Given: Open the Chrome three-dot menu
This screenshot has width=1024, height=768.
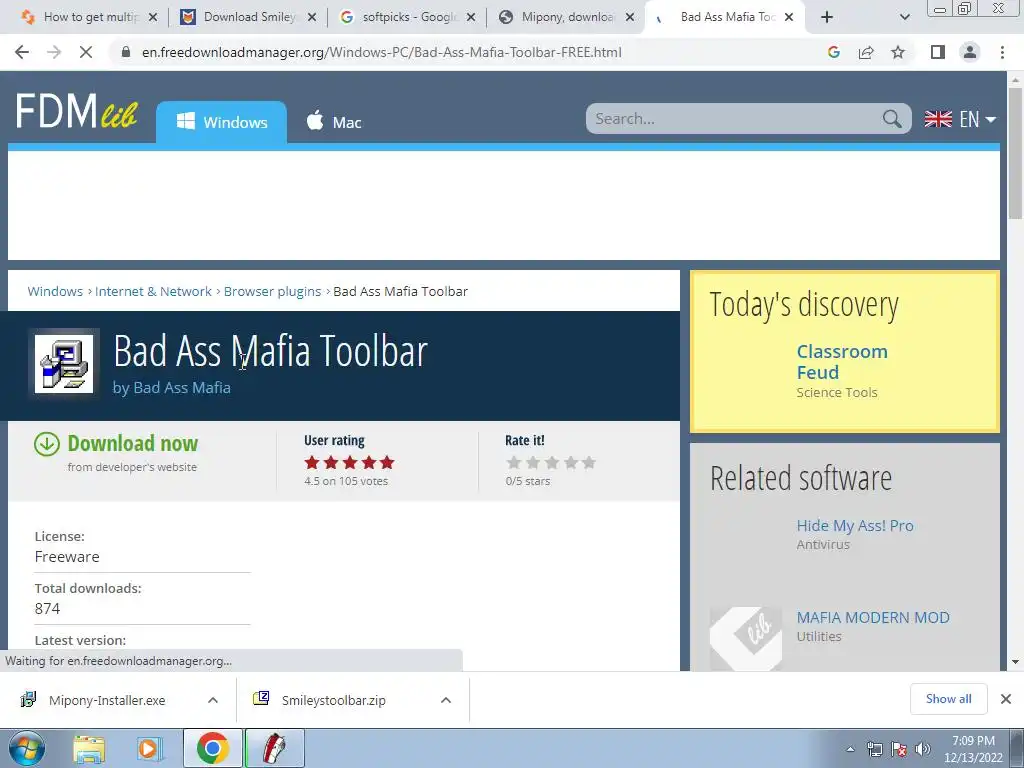Looking at the screenshot, I should [1002, 52].
